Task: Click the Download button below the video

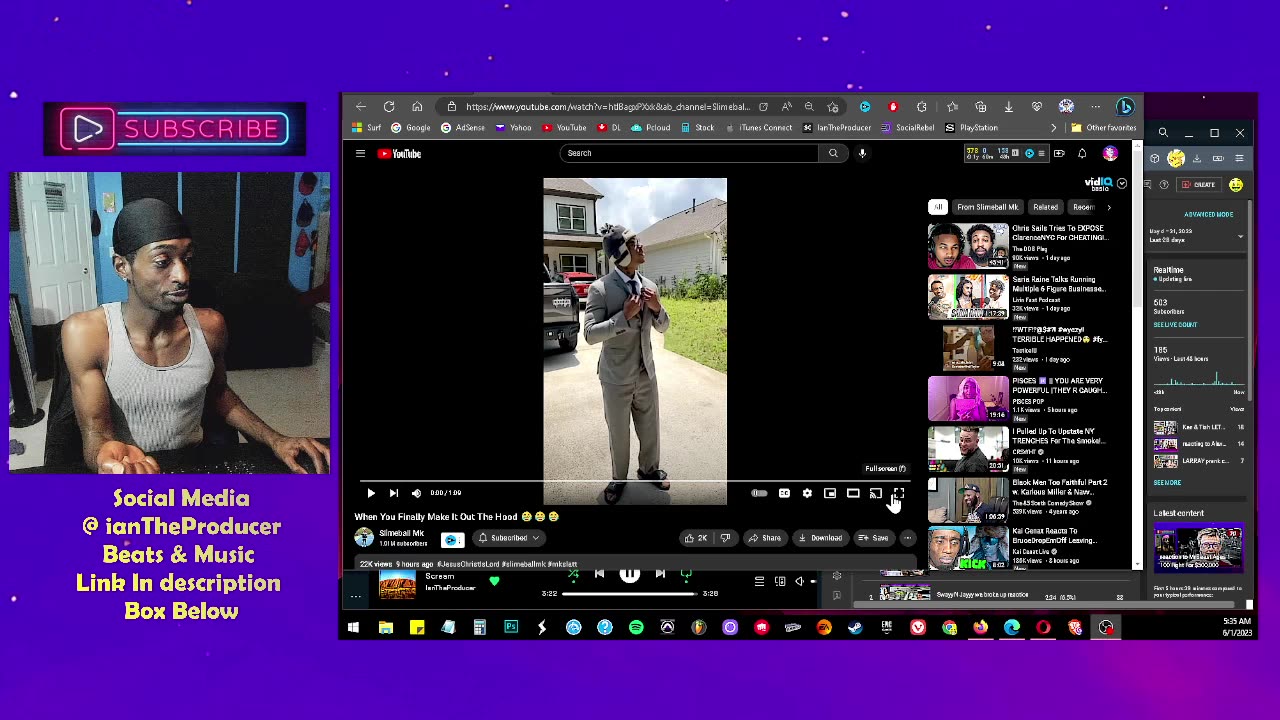Action: pyautogui.click(x=820, y=538)
